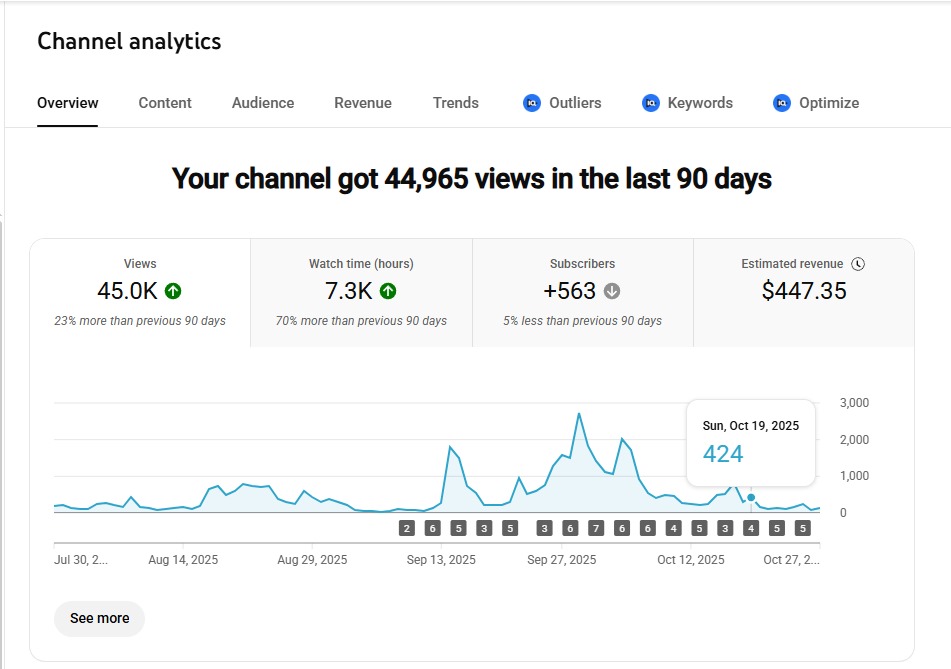Open the Audience tab
The width and height of the screenshot is (951, 669).
click(263, 103)
